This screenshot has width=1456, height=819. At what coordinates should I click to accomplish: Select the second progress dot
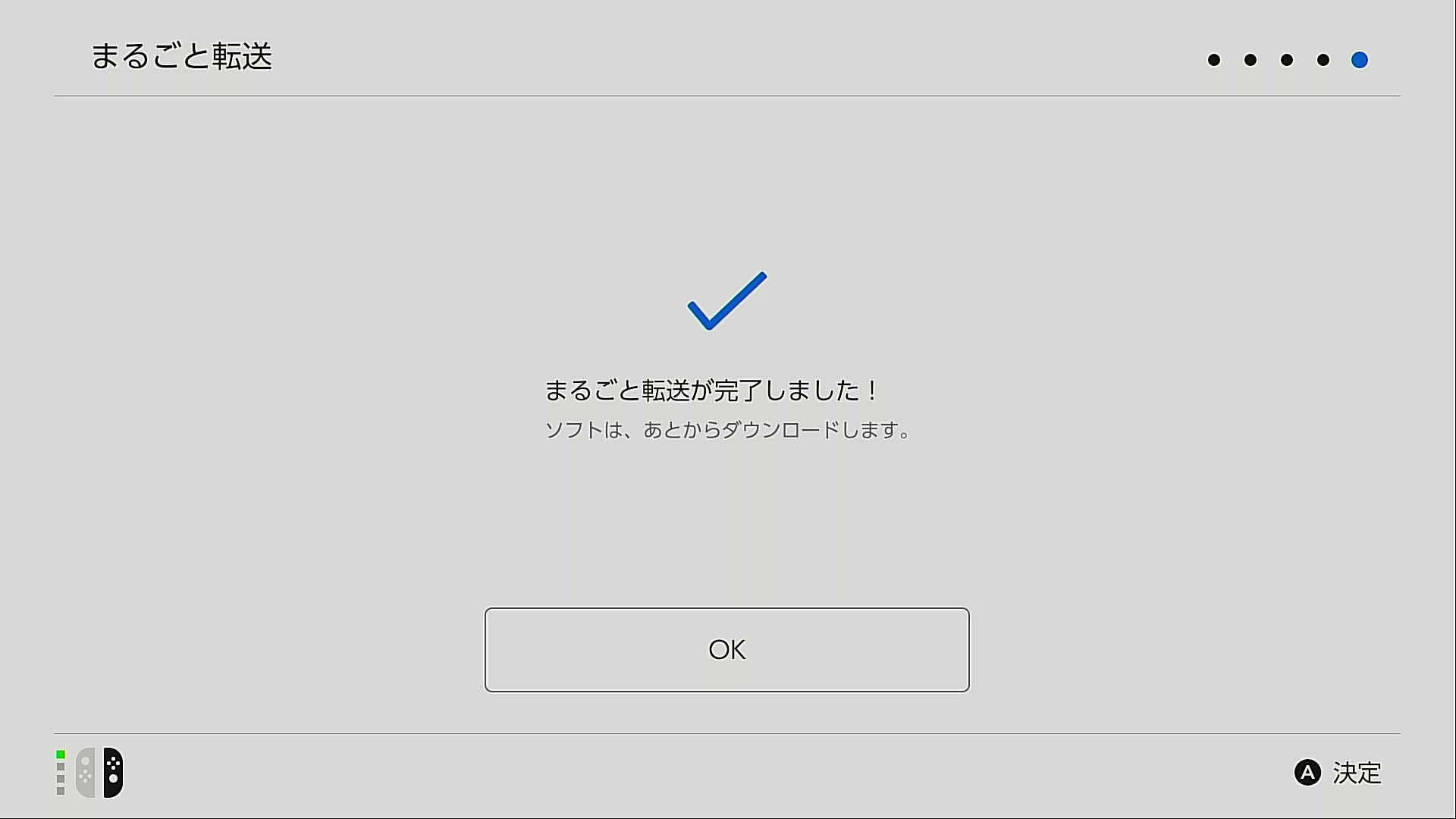click(x=1250, y=60)
